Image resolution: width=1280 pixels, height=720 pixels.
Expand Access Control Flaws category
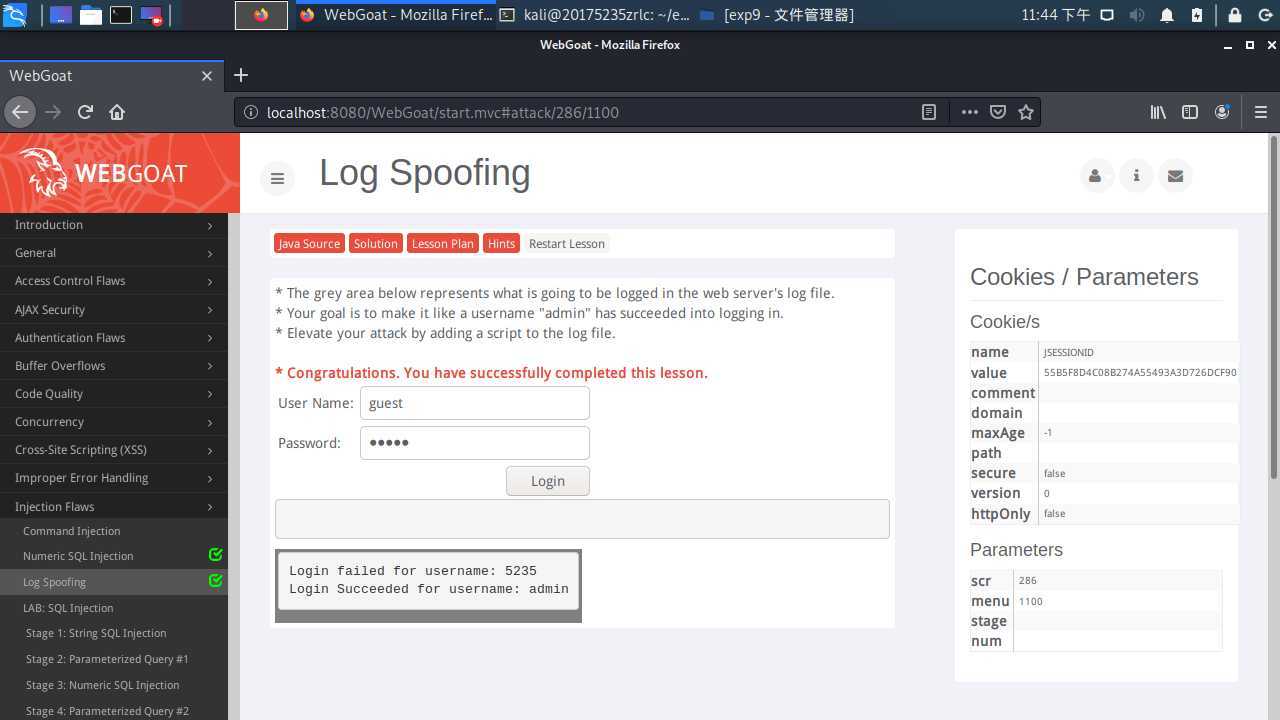[114, 281]
